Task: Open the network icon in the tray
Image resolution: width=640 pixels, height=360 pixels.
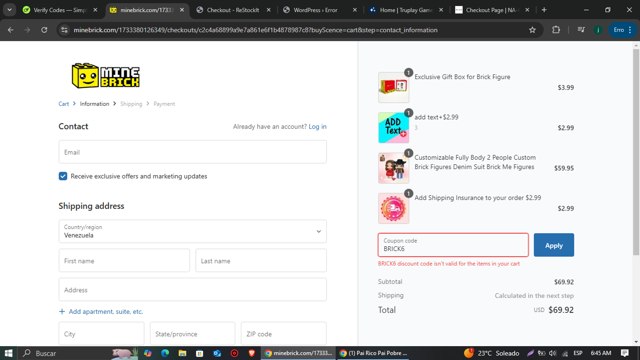Action: click(x=565, y=353)
